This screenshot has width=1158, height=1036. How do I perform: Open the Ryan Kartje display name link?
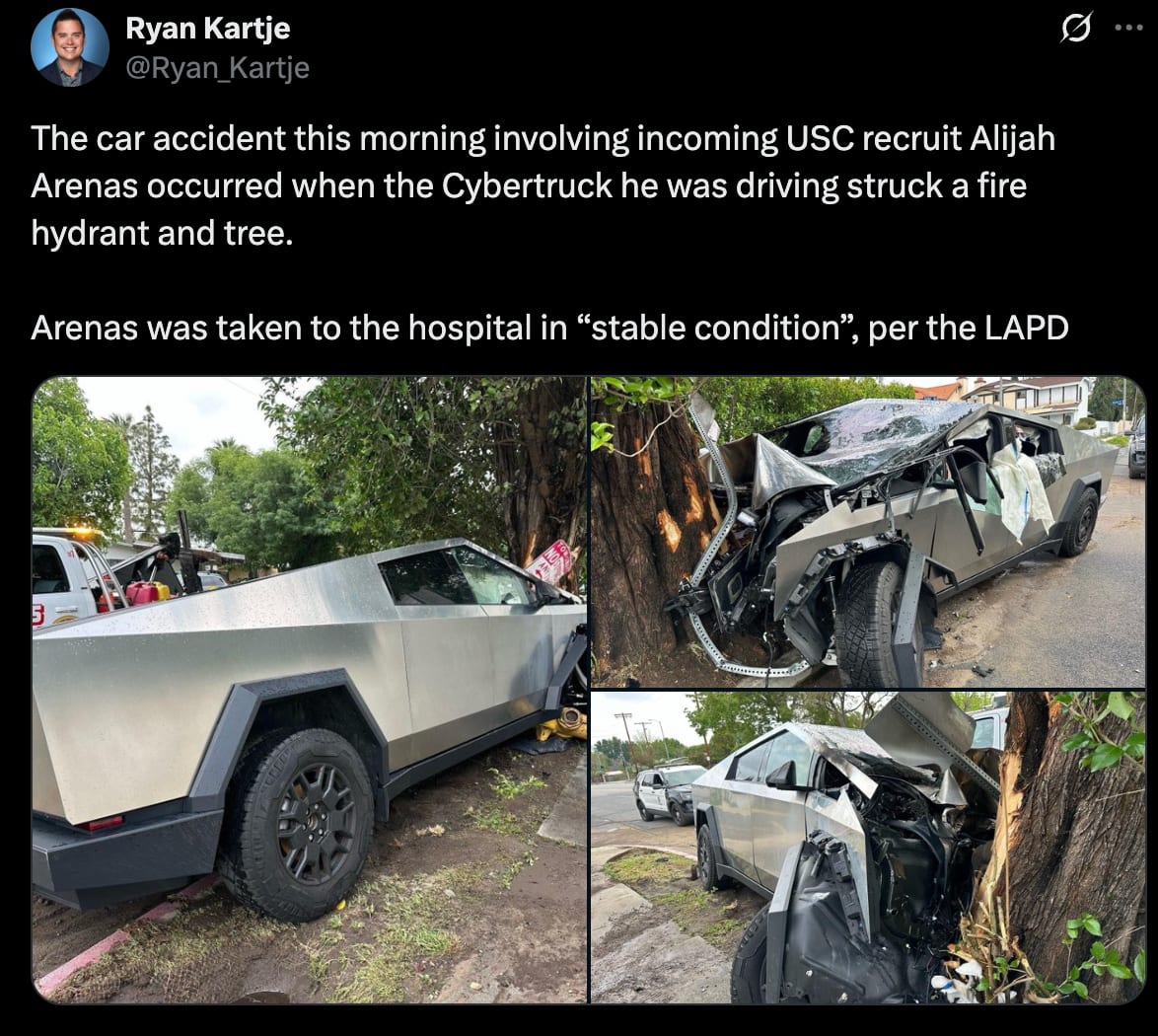coord(207,28)
